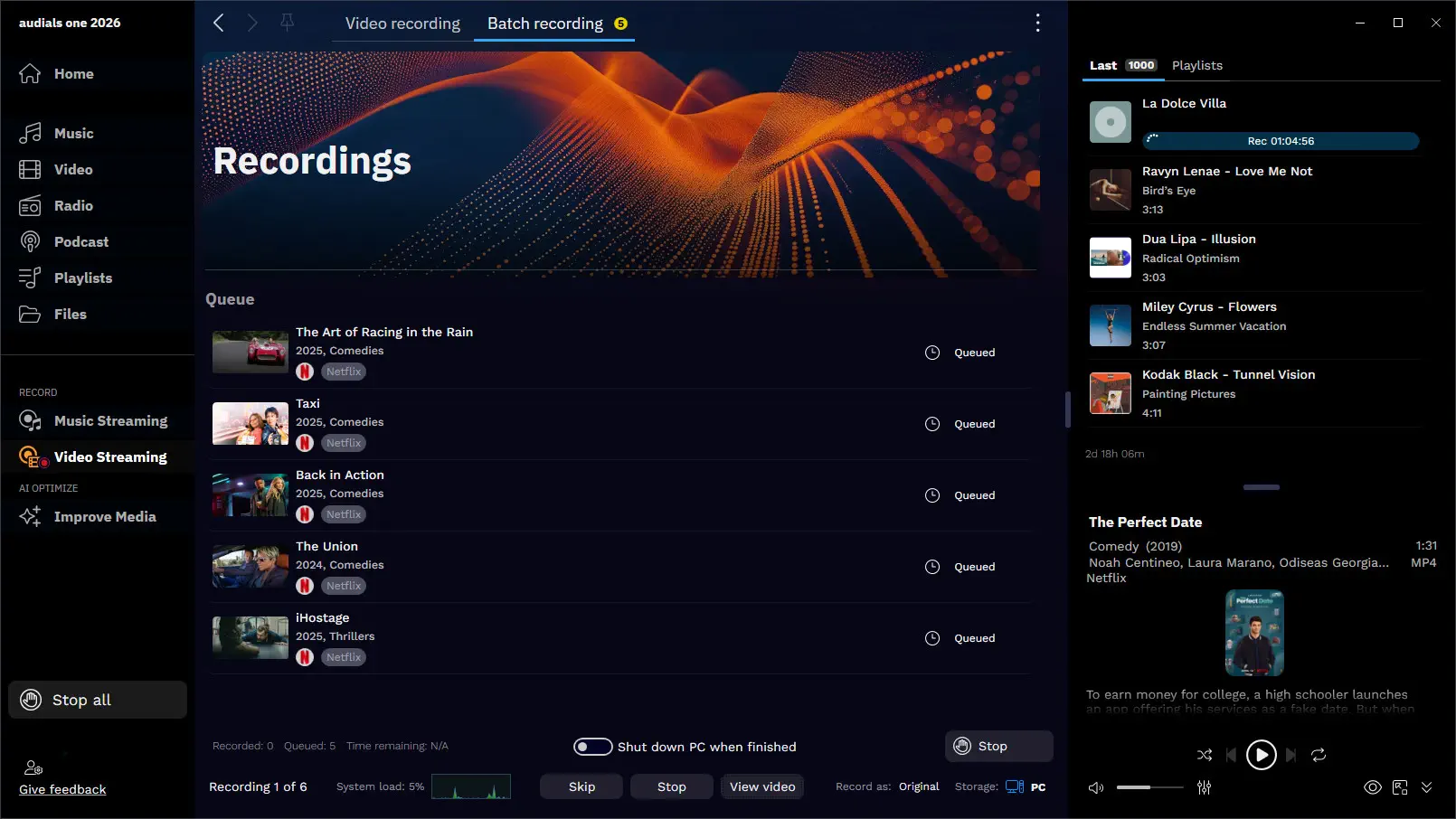Screen dimensions: 1456x819
Task: Click The Perfect Date title
Action: click(x=1145, y=522)
